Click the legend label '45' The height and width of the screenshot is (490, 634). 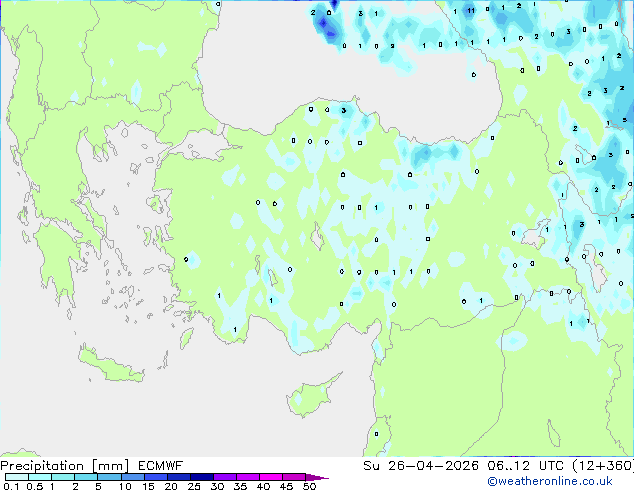coord(287,486)
